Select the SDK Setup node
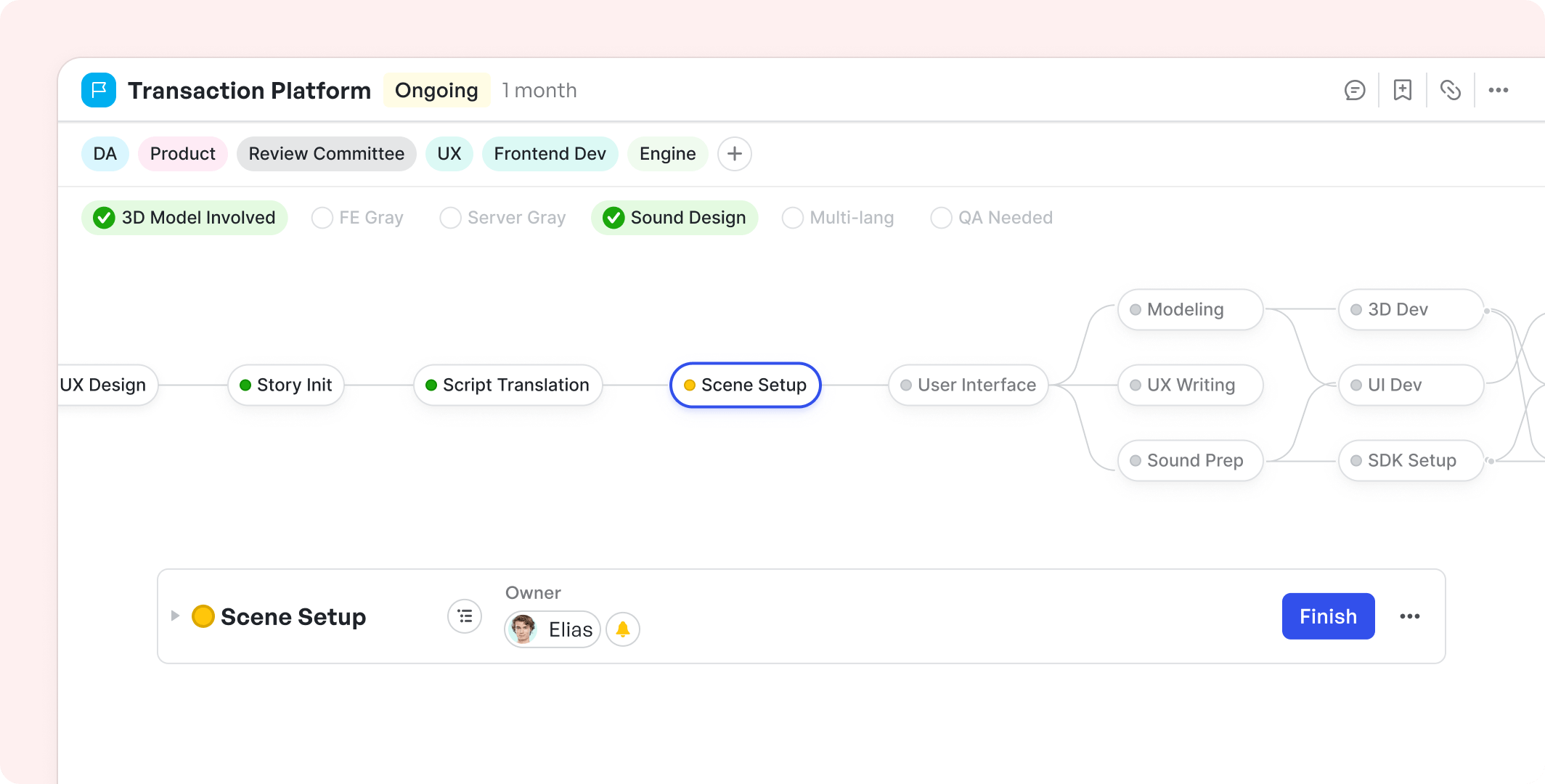The image size is (1545, 784). [1411, 460]
